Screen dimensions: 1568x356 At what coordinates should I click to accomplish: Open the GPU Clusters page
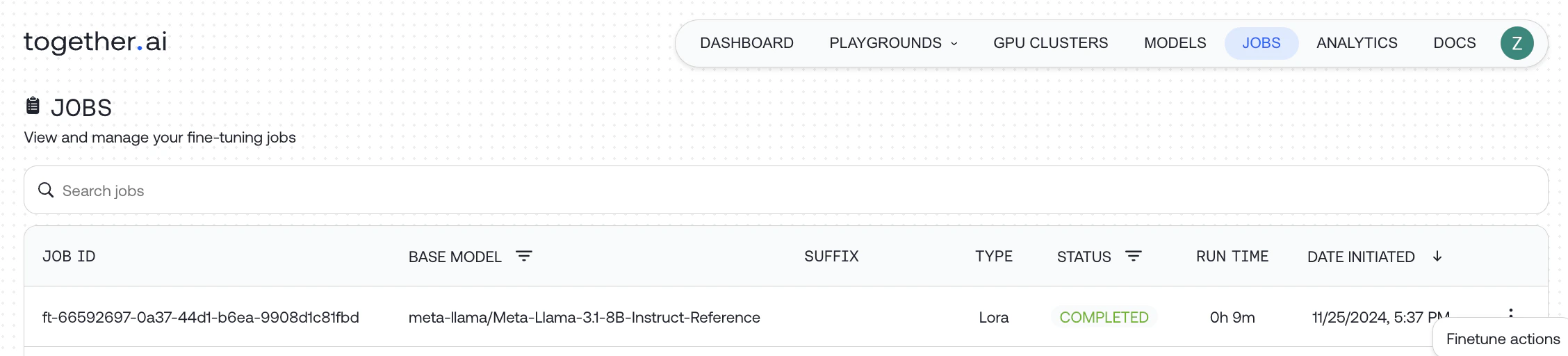coord(1050,43)
